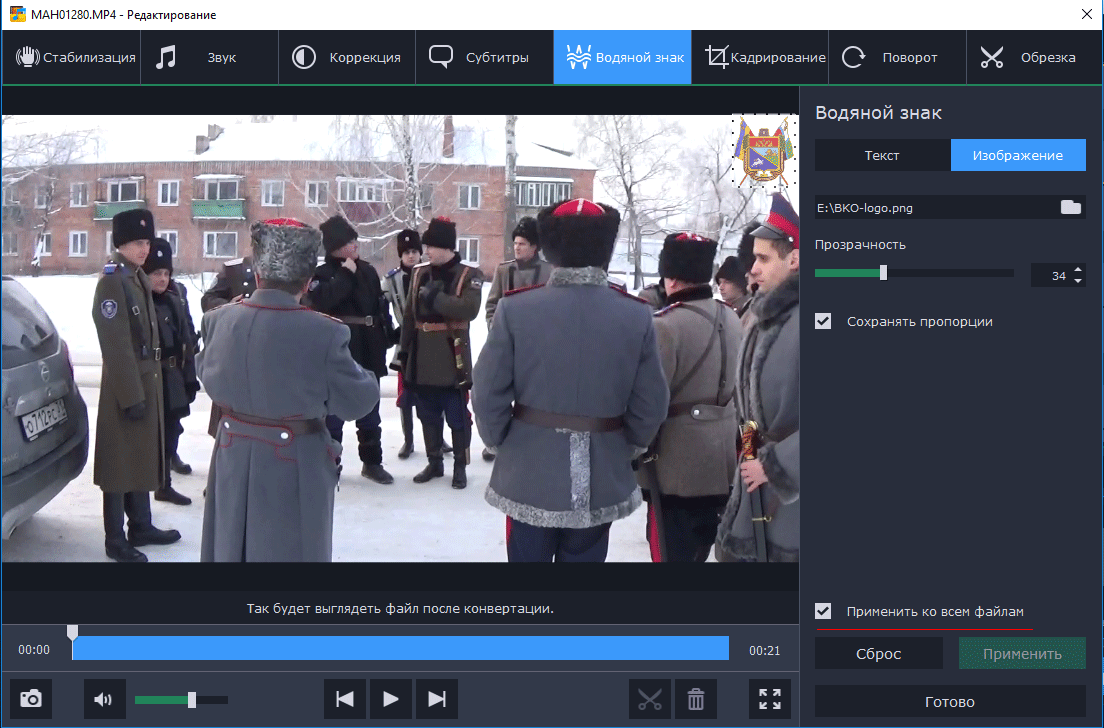Select the watermark logo on the video preview
The height and width of the screenshot is (728, 1104).
[x=763, y=150]
